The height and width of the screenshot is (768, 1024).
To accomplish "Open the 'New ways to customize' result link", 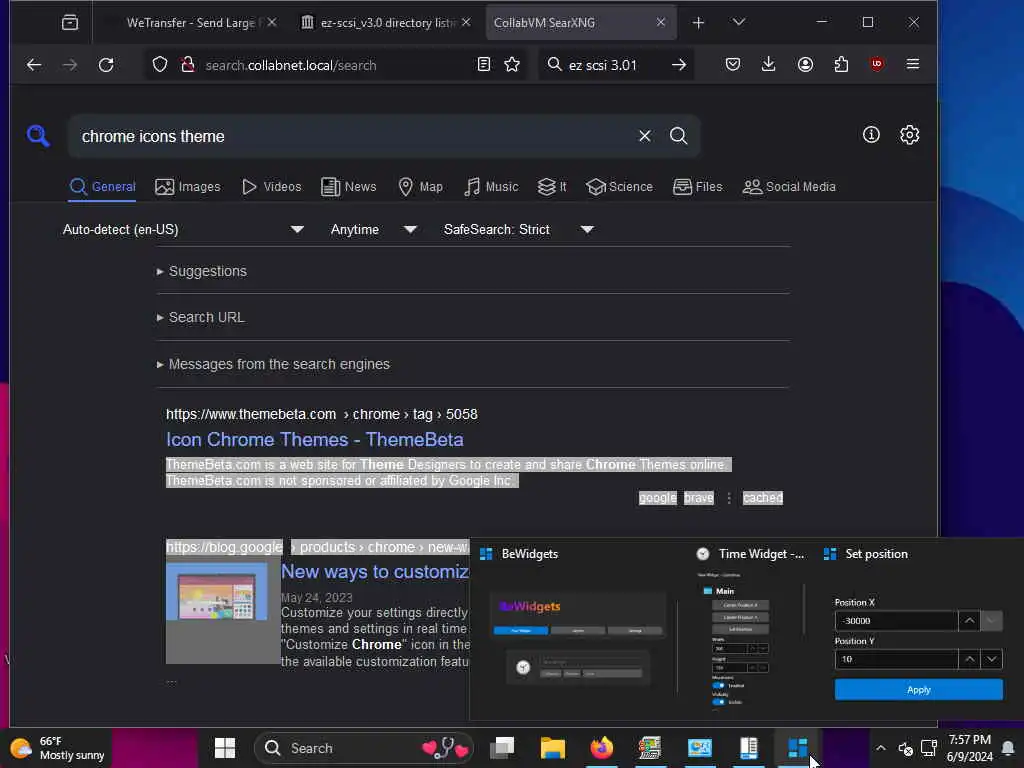I will tap(375, 572).
